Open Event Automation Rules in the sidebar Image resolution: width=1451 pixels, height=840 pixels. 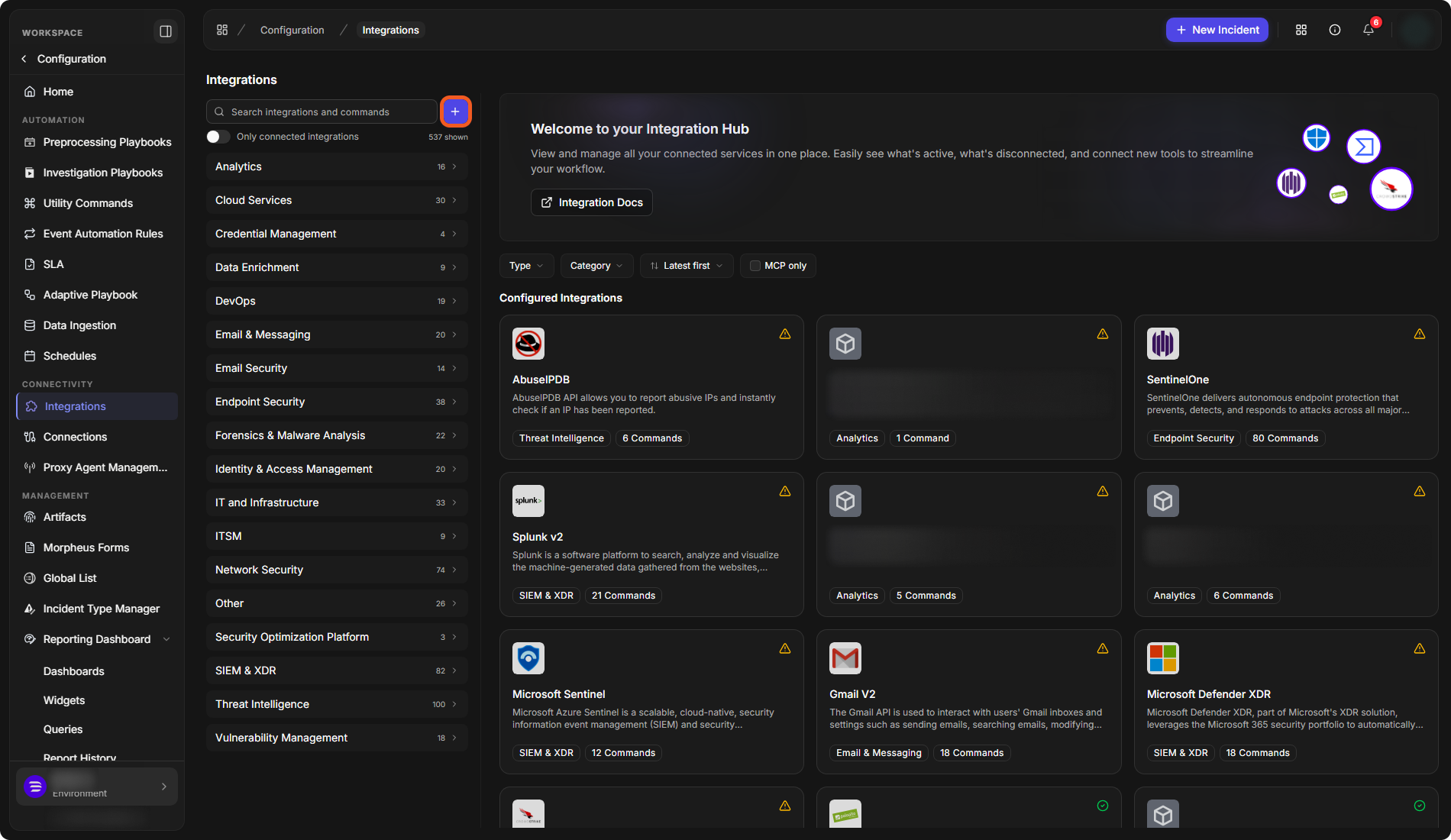point(96,234)
